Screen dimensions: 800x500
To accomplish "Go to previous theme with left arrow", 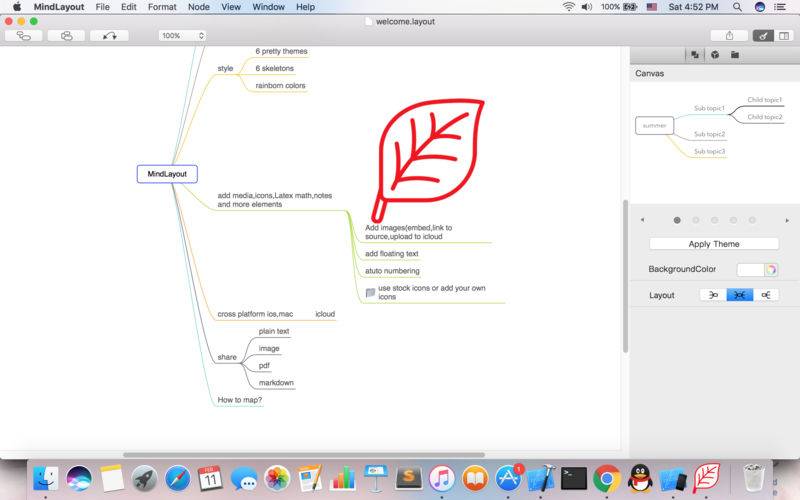I will 642,219.
